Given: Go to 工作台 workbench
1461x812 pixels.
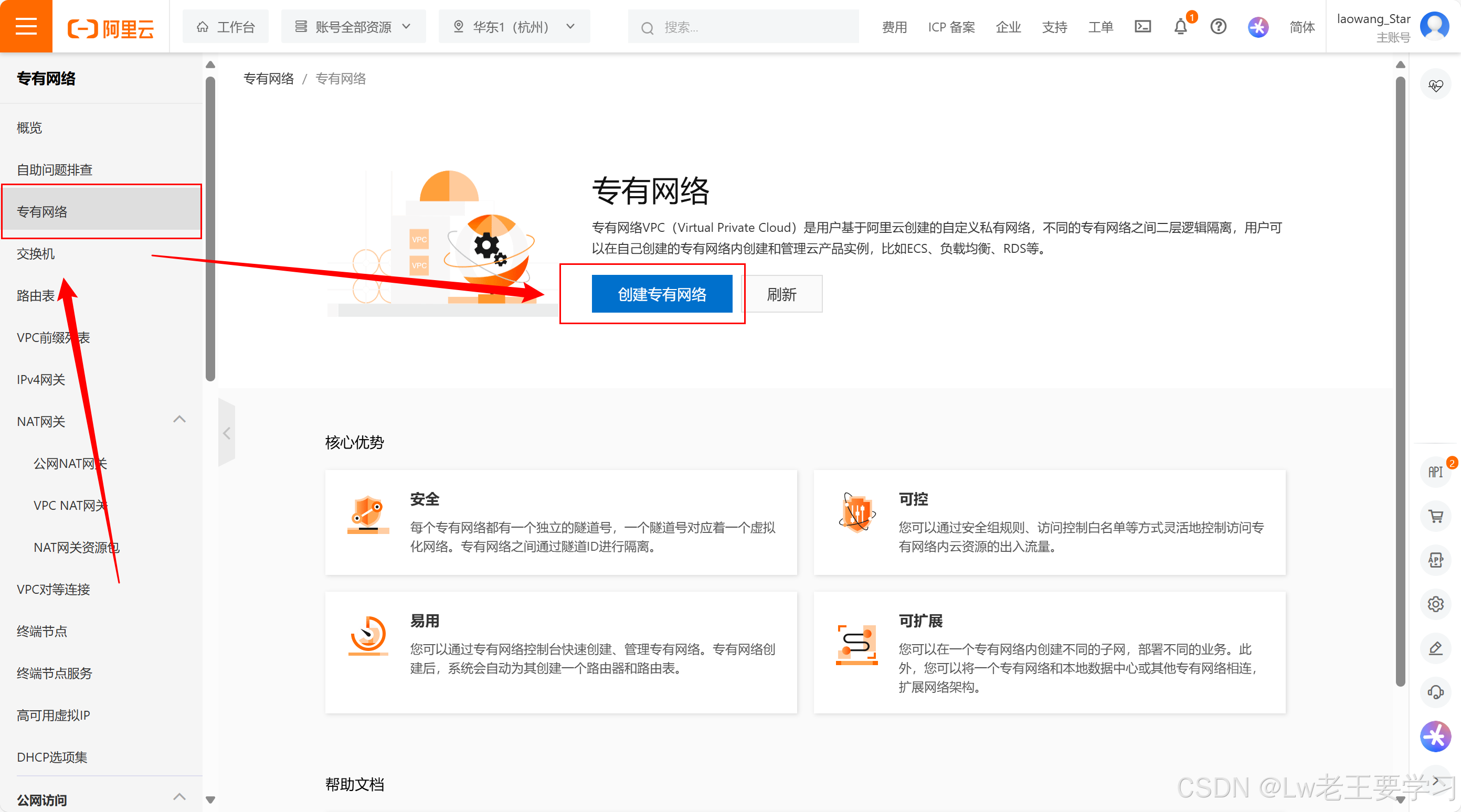Looking at the screenshot, I should [226, 27].
